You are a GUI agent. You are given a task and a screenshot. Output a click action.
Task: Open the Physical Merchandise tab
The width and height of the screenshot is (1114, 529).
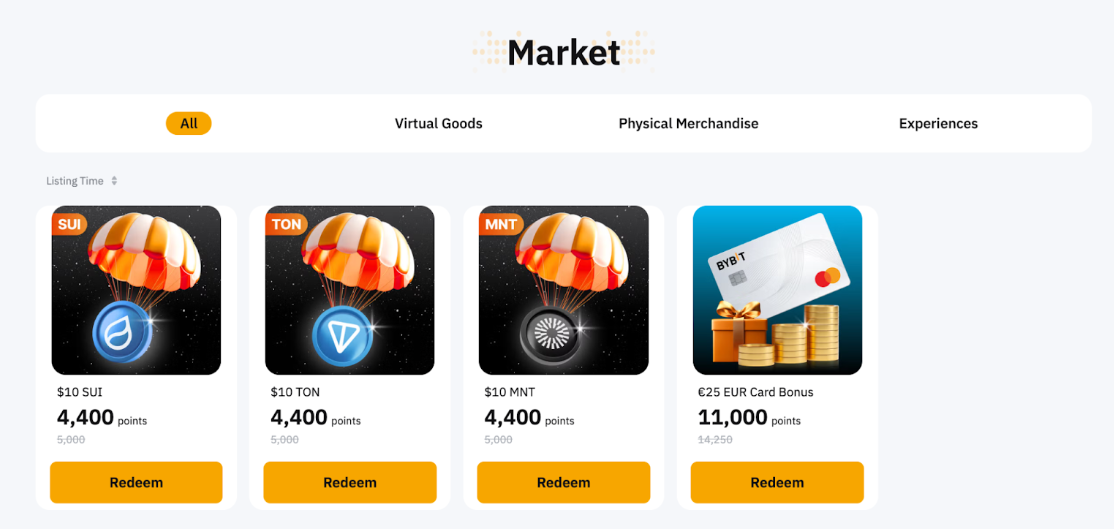pyautogui.click(x=688, y=124)
